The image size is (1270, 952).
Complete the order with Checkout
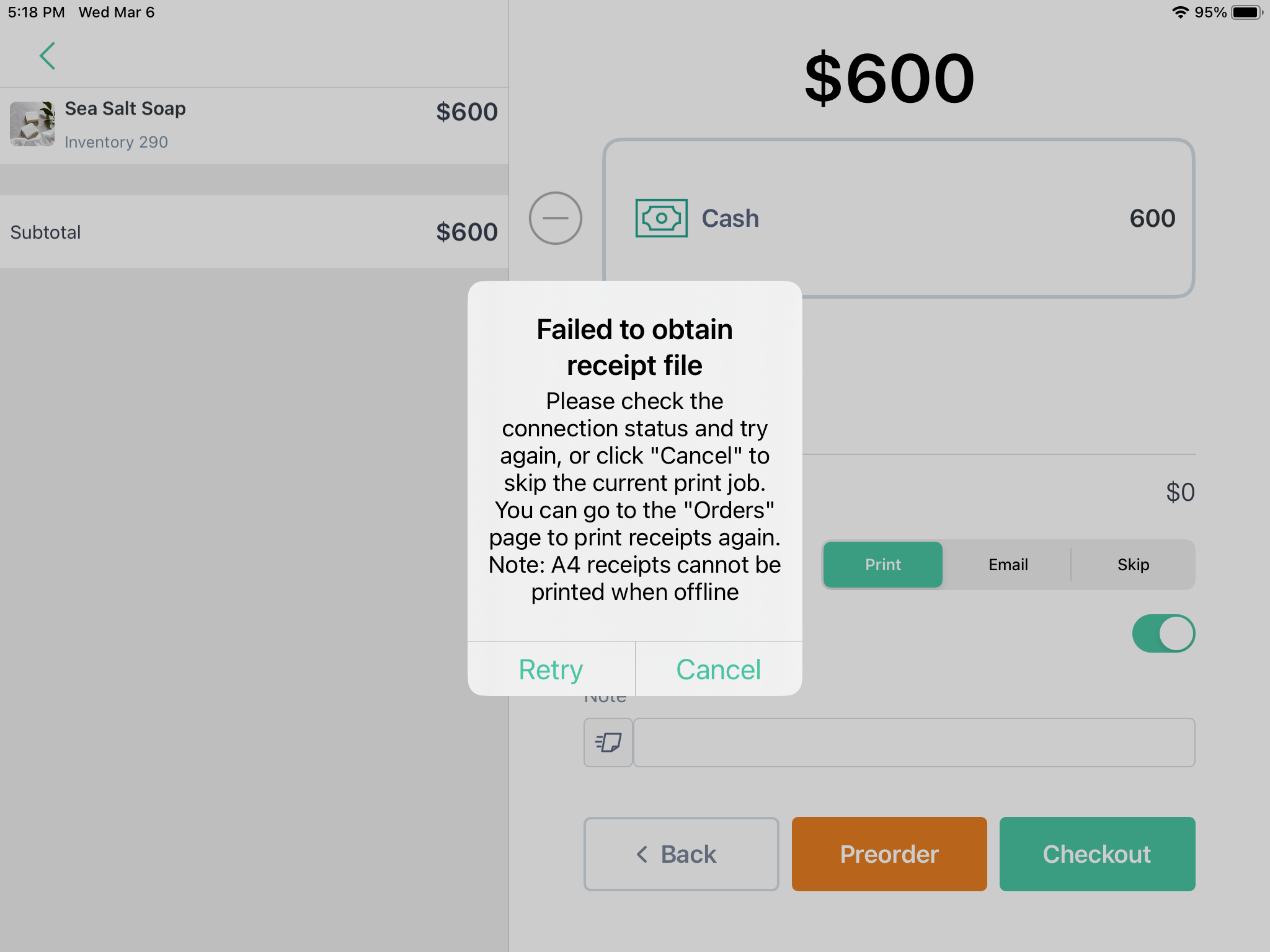pyautogui.click(x=1097, y=854)
